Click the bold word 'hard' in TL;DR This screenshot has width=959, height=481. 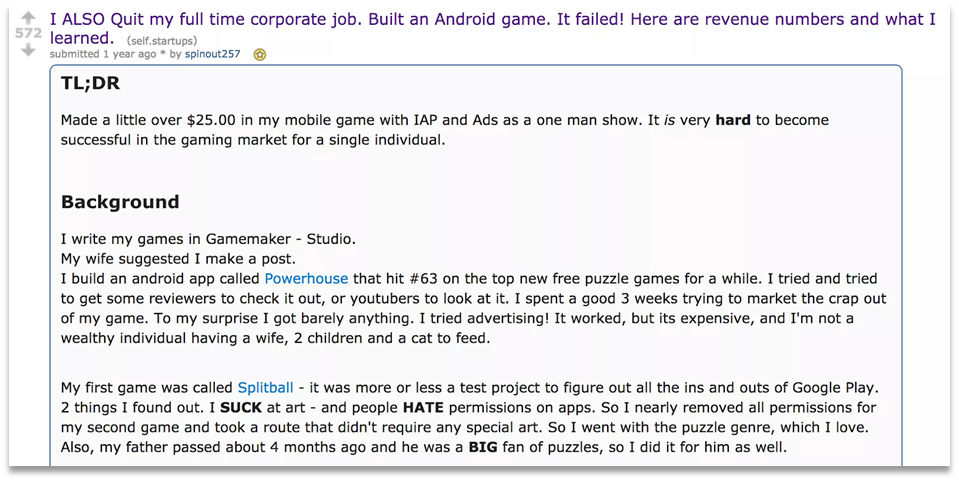[x=733, y=120]
